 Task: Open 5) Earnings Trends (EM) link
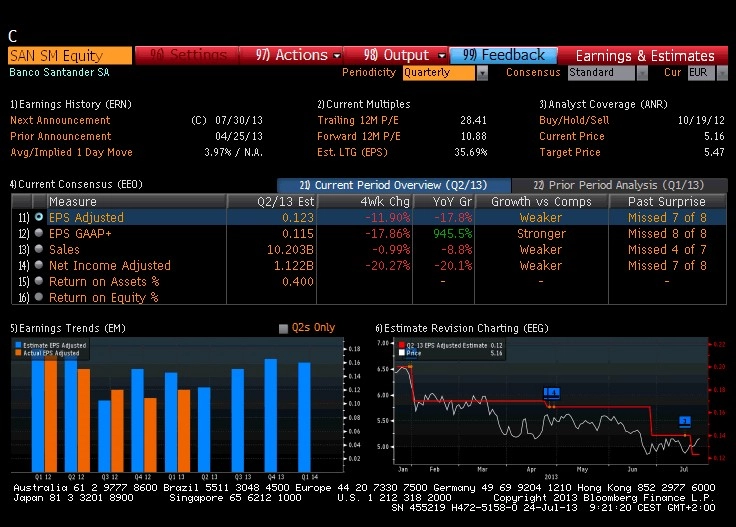point(68,328)
